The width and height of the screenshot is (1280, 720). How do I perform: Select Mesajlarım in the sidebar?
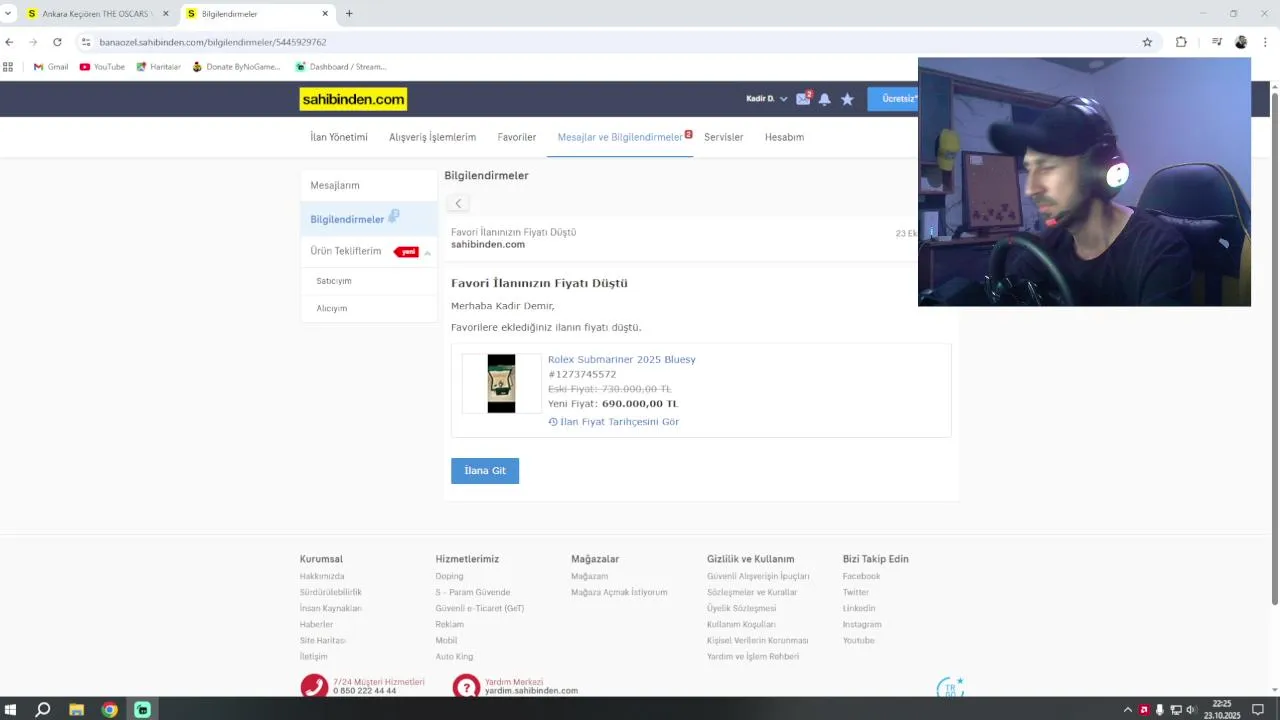[x=369, y=185]
